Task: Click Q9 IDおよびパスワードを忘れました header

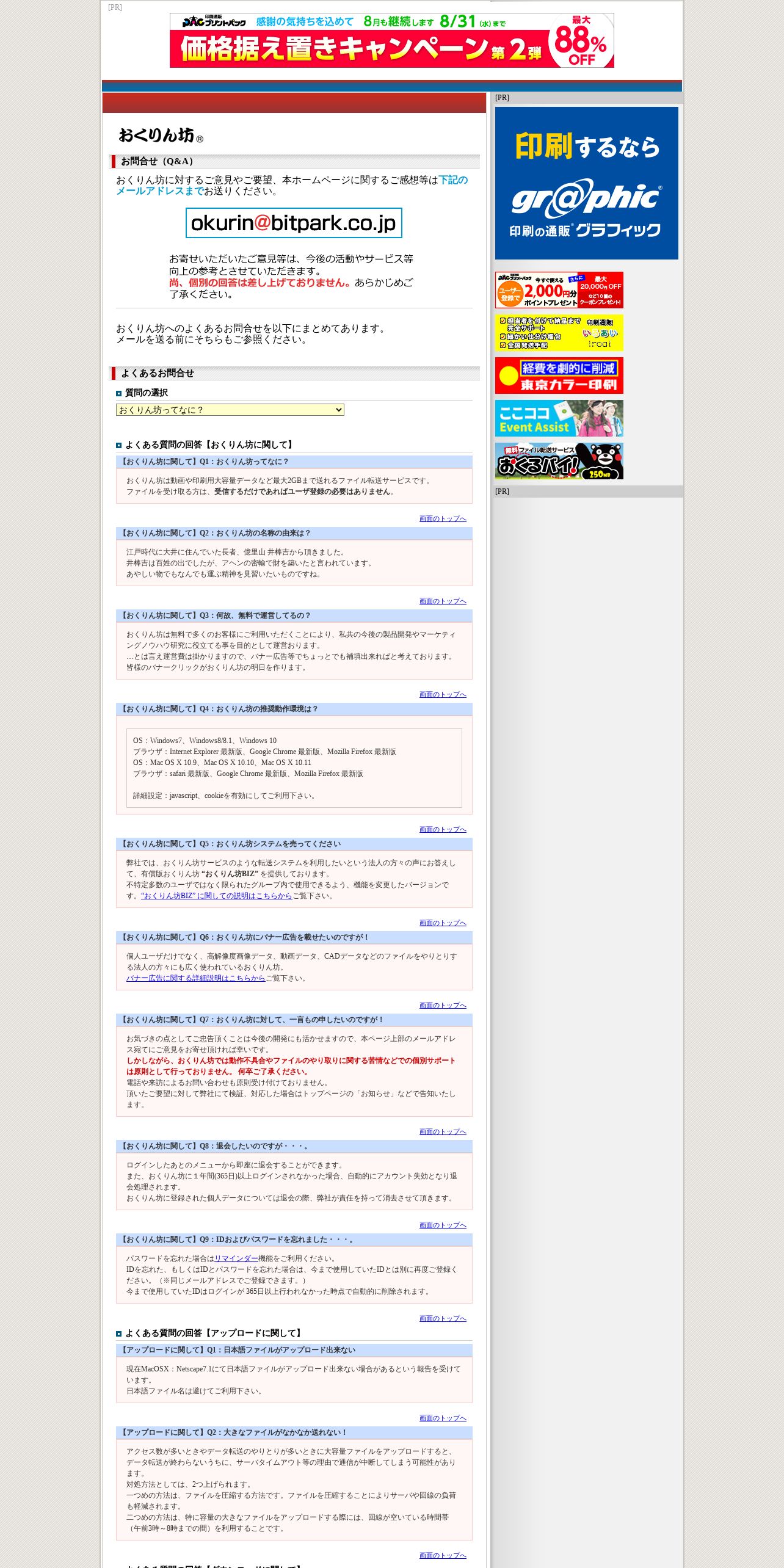Action: [294, 1240]
